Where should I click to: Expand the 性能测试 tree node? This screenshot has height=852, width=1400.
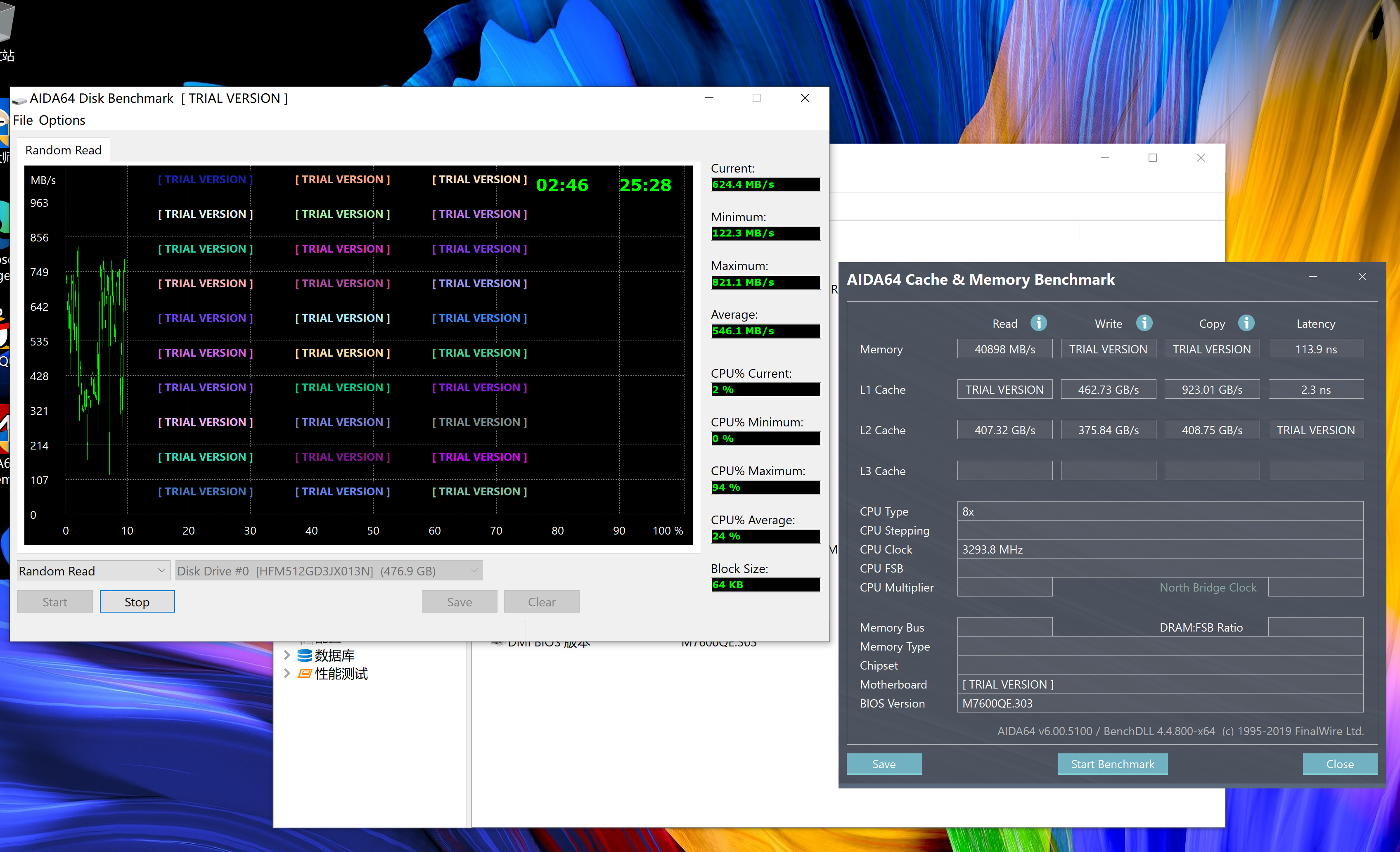(x=287, y=674)
